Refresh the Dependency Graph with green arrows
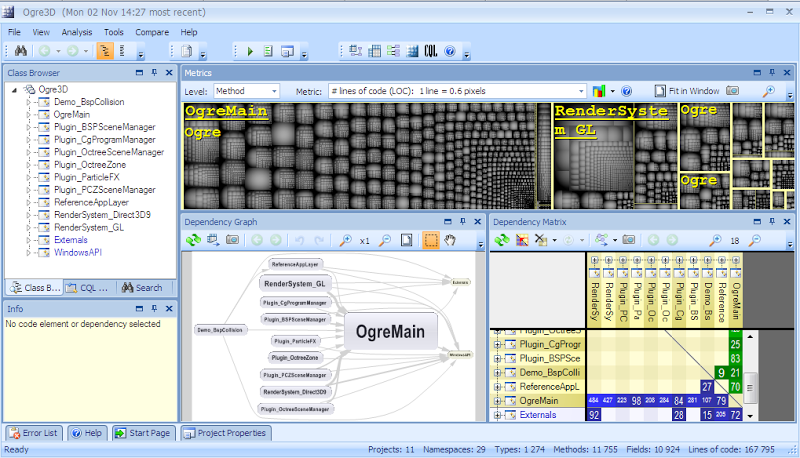Image resolution: width=800 pixels, height=458 pixels. coord(193,240)
